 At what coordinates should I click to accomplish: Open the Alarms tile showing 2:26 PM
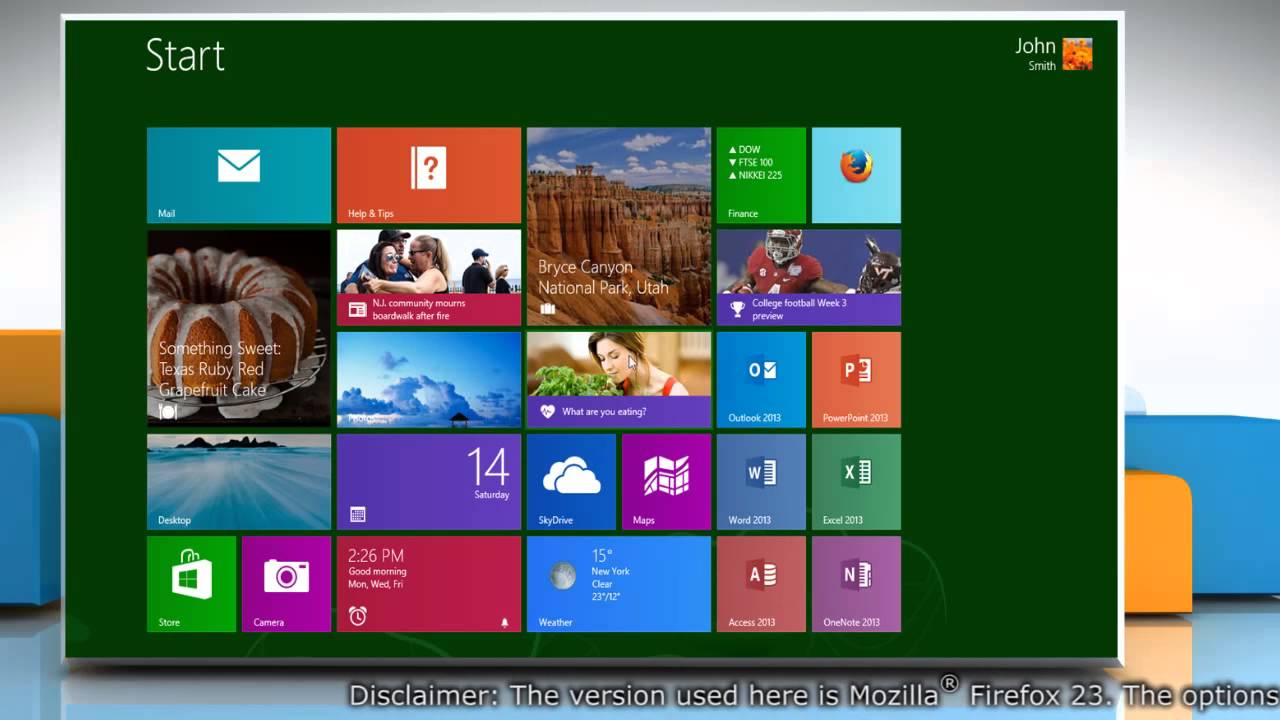point(429,584)
